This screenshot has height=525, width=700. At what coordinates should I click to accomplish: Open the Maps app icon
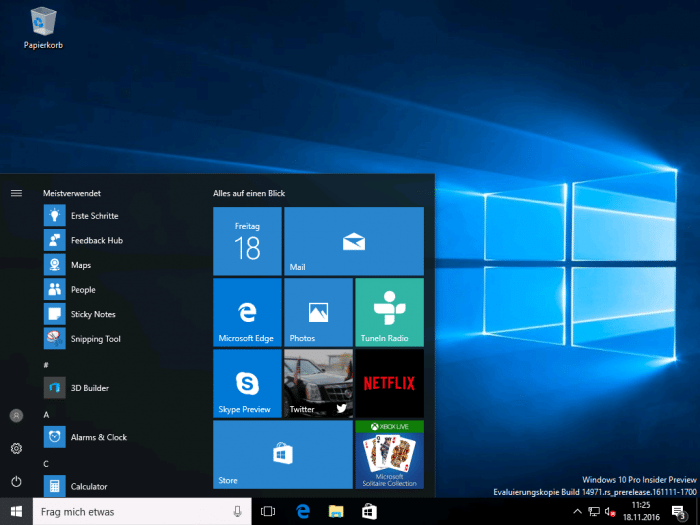pyautogui.click(x=54, y=265)
